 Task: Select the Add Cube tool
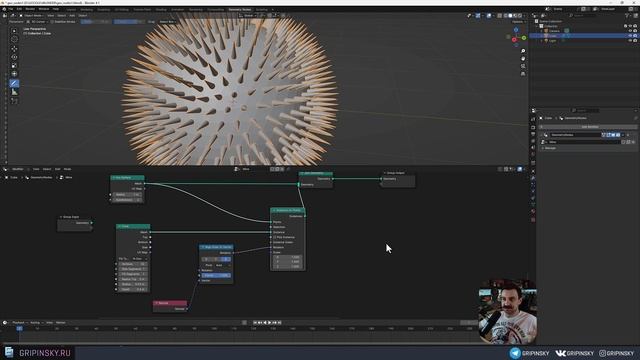[x=14, y=101]
